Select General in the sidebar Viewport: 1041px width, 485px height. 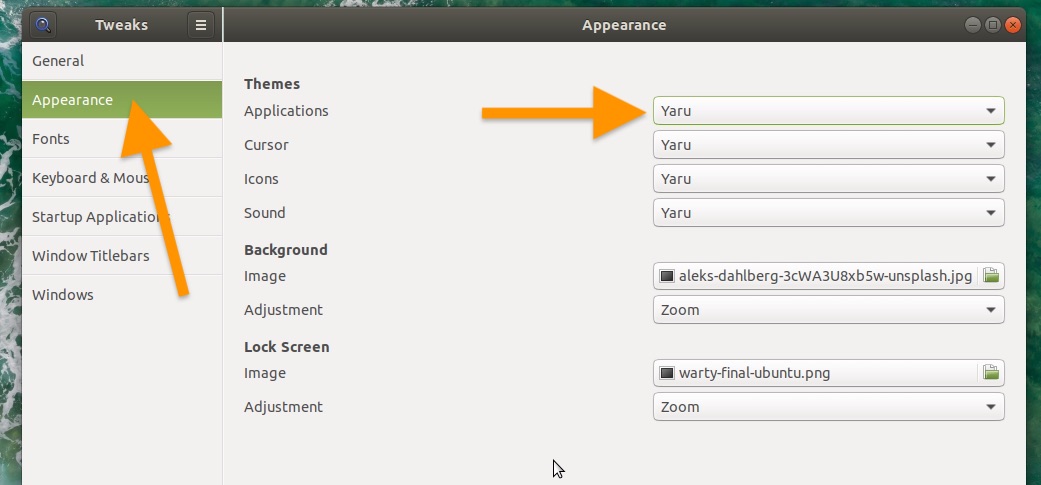pyautogui.click(x=122, y=61)
